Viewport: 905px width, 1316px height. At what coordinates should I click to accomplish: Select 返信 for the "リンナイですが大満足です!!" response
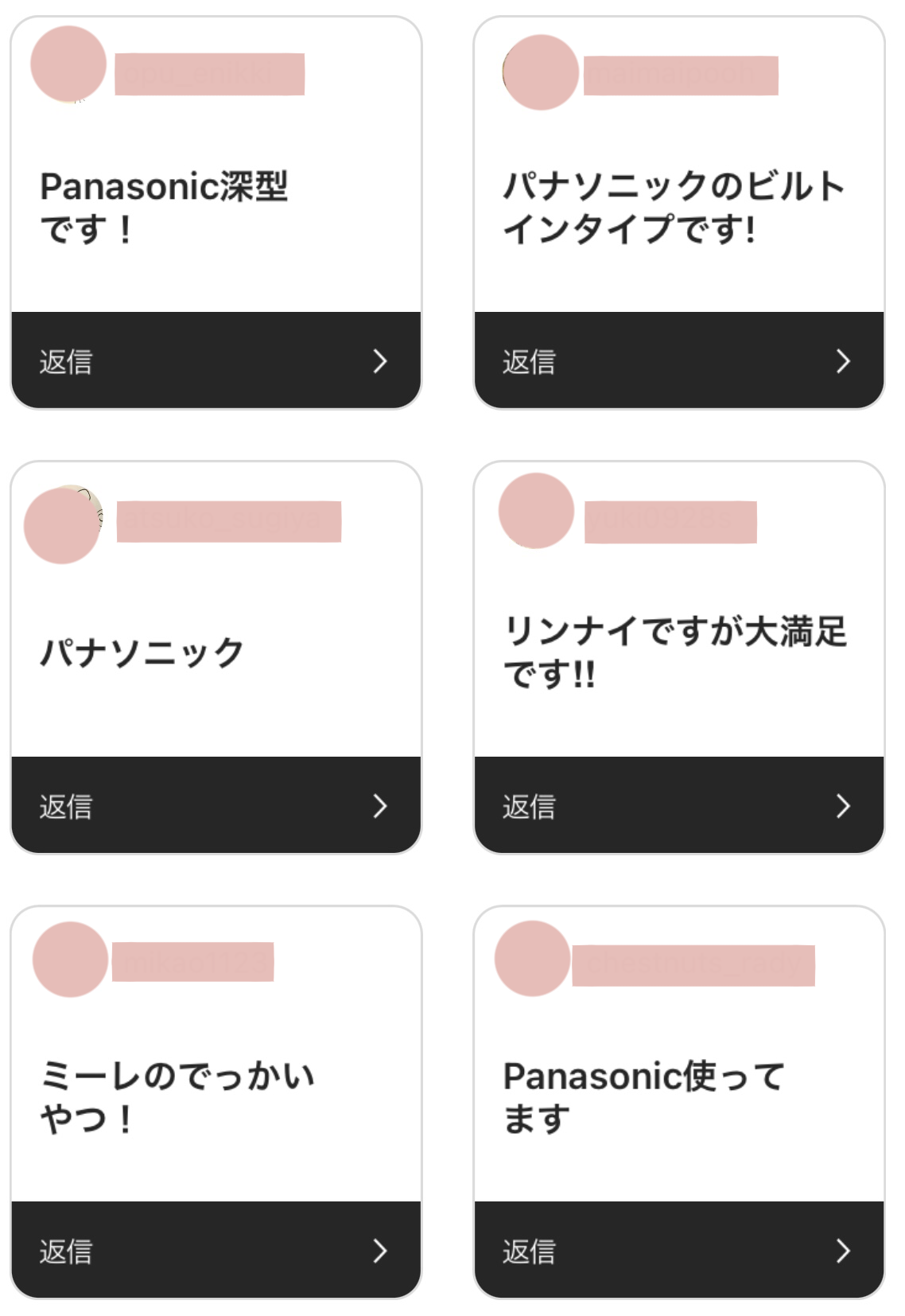[x=529, y=807]
